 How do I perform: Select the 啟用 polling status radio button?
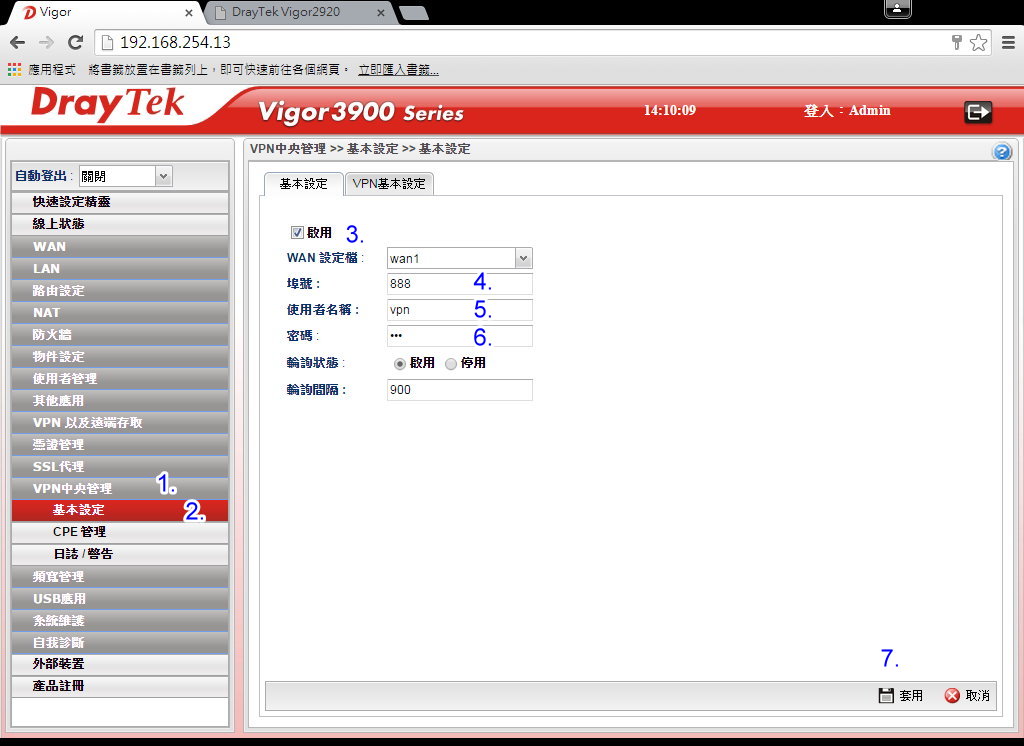[400, 364]
